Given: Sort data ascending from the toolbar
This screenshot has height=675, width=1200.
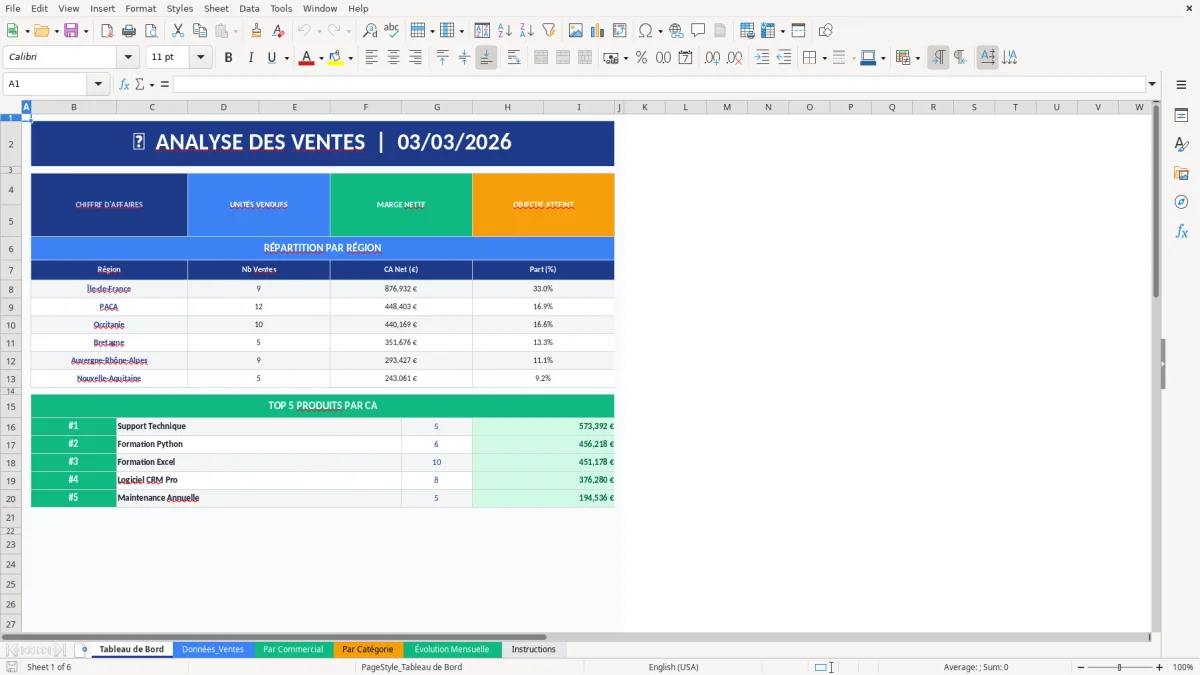Looking at the screenshot, I should coord(502,30).
